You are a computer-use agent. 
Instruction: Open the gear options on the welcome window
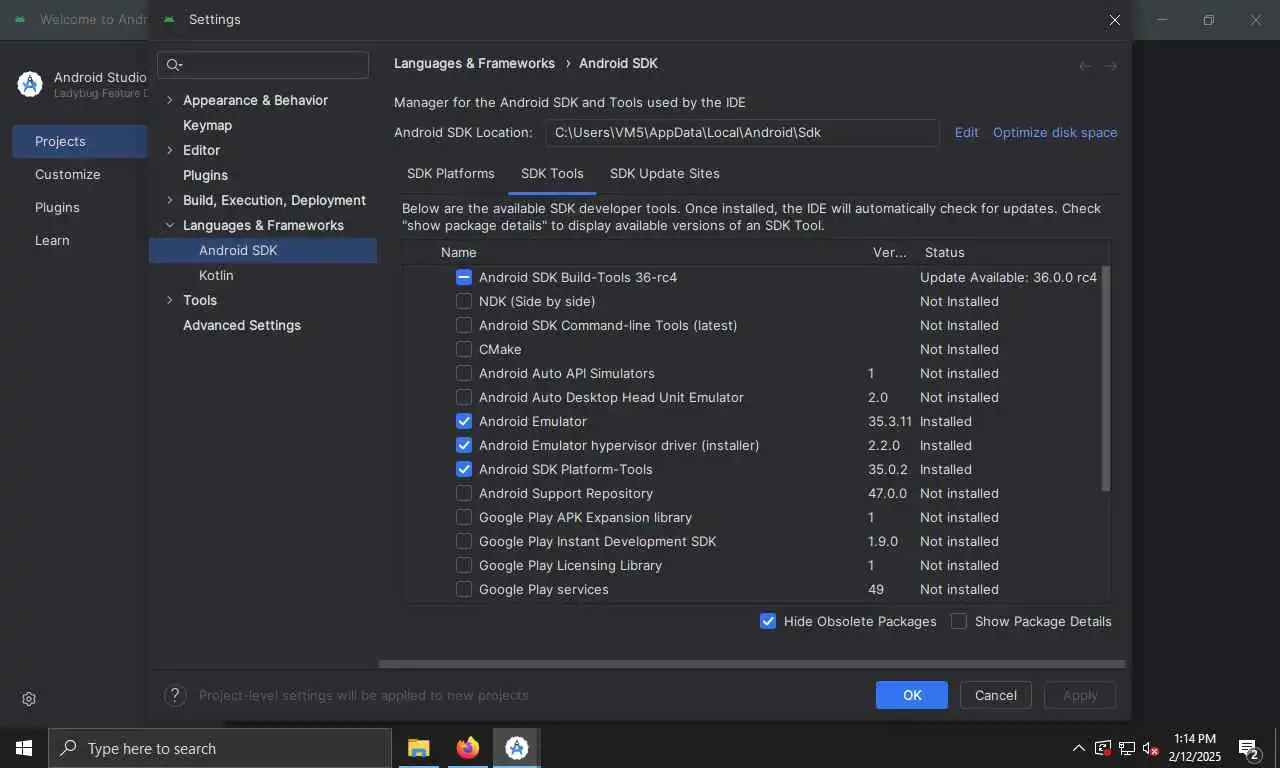point(29,699)
